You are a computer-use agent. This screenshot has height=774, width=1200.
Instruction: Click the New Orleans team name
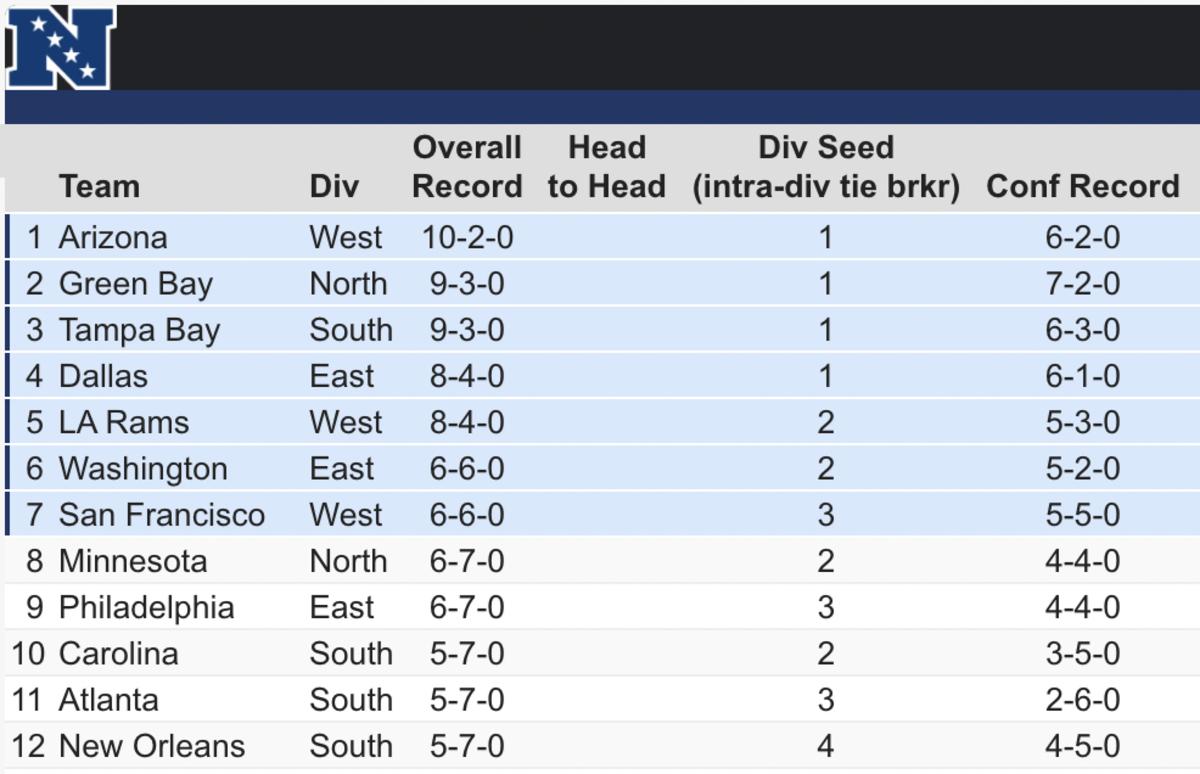(x=151, y=746)
